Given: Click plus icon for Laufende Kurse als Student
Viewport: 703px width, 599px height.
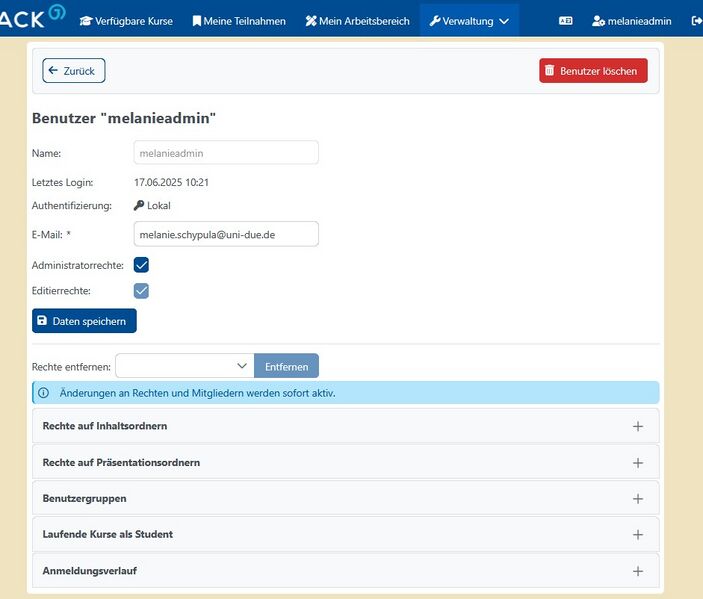Looking at the screenshot, I should pyautogui.click(x=638, y=534).
